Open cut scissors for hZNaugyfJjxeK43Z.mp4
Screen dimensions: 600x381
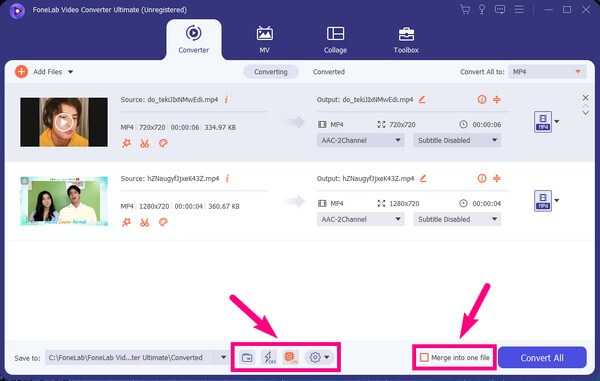144,222
